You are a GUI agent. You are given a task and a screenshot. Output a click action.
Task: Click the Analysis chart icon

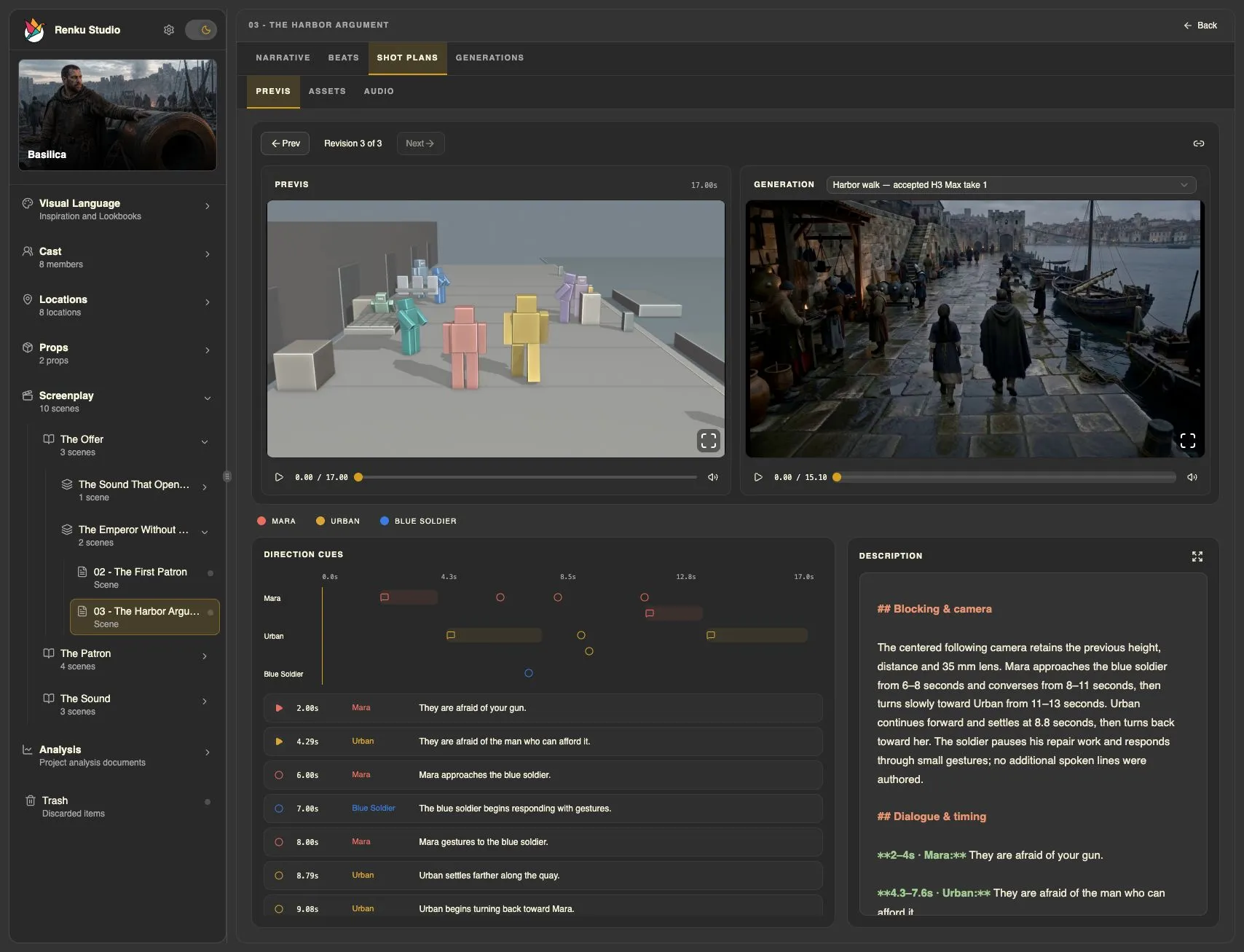tap(28, 750)
